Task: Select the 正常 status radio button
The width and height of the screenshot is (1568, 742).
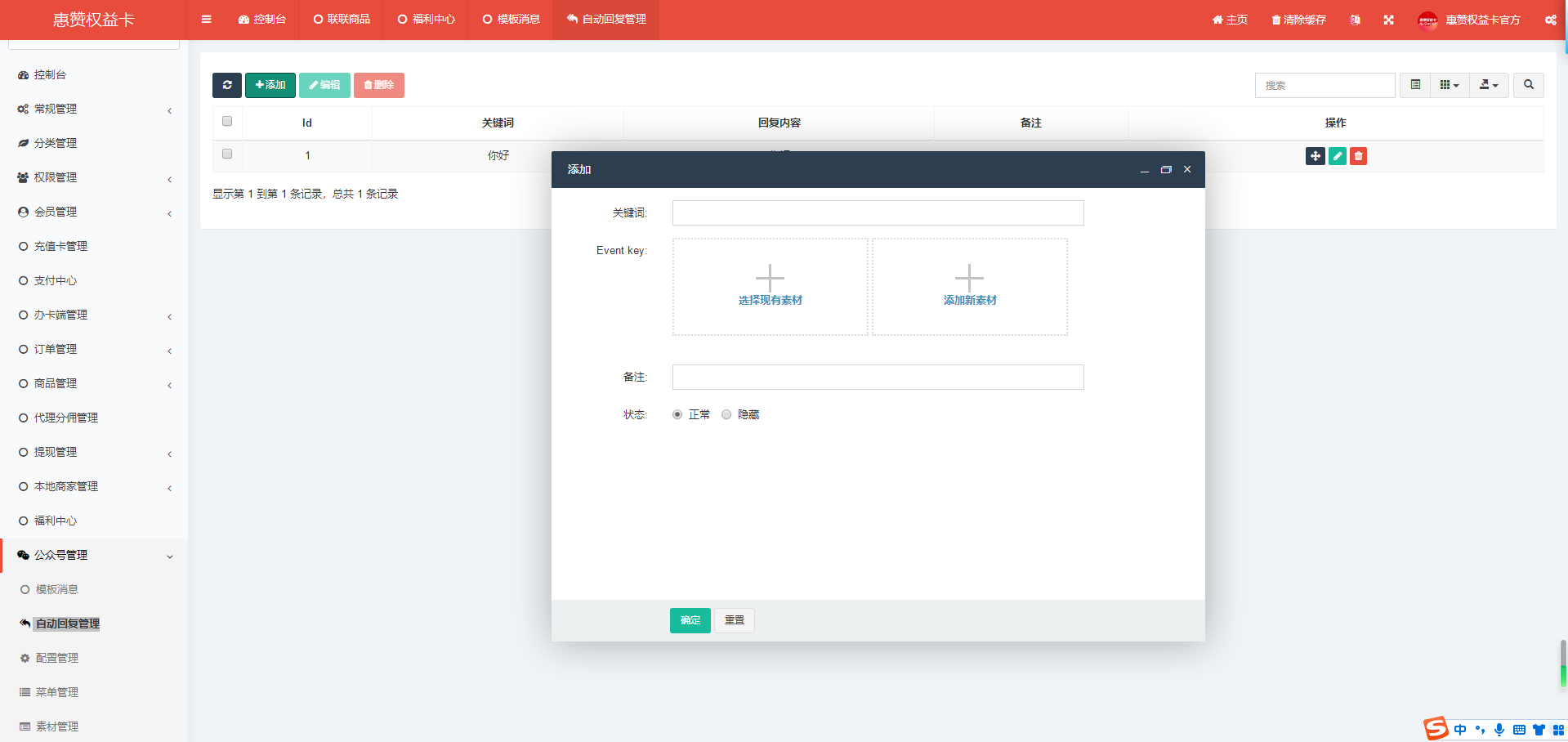Action: (x=677, y=414)
